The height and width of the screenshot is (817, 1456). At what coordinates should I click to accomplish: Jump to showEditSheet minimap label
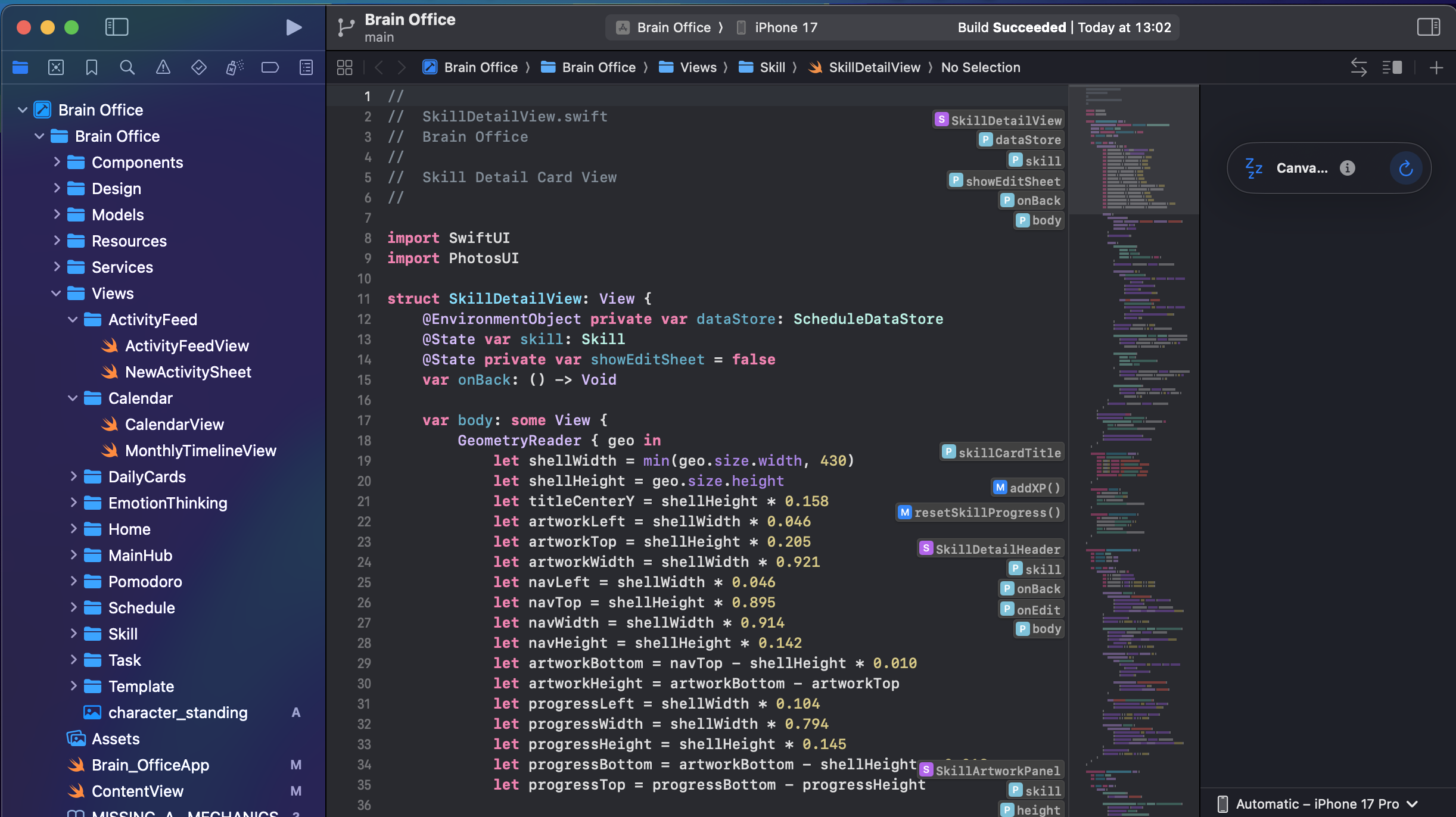1006,181
